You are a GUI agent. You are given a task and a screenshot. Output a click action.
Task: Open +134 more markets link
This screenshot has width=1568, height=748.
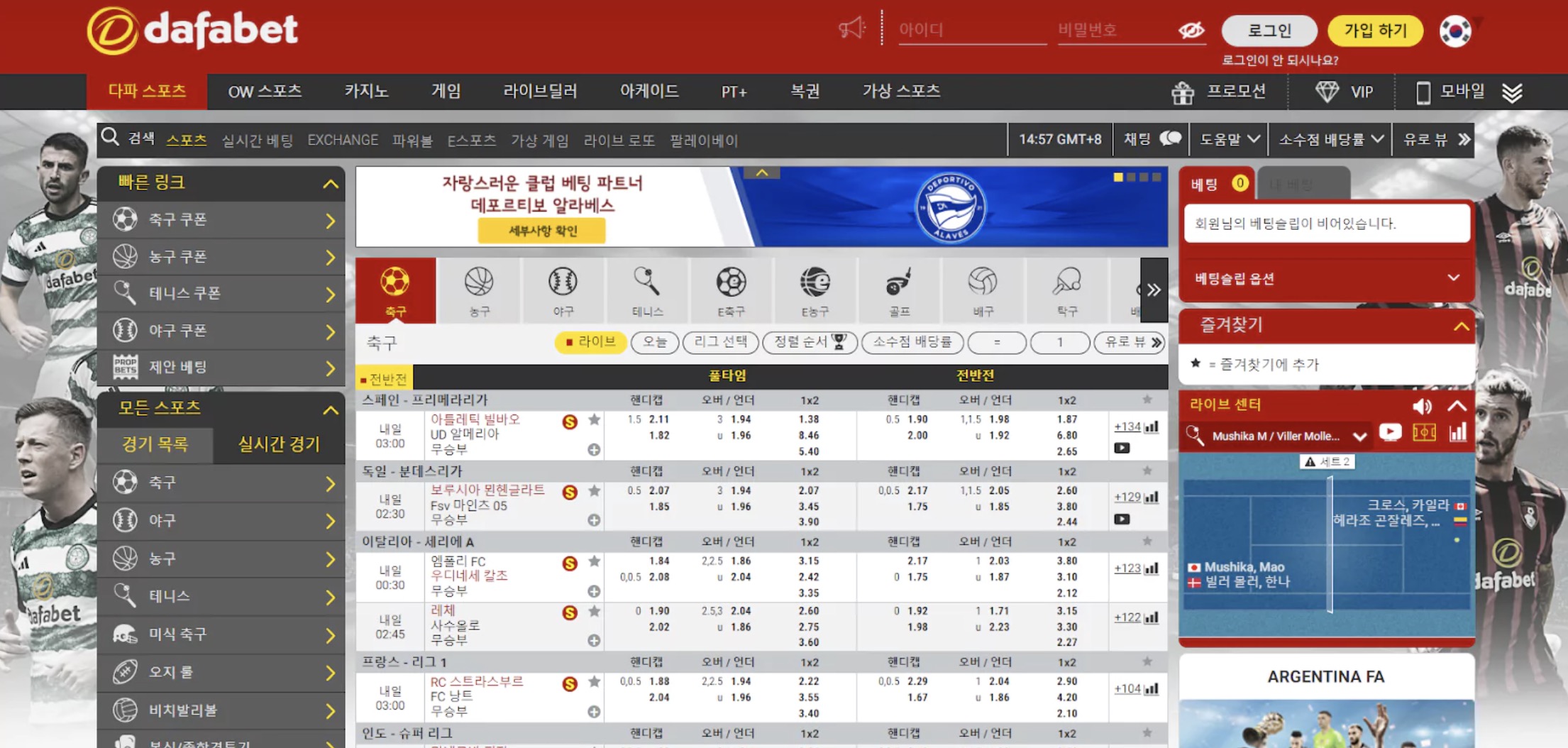pyautogui.click(x=1127, y=427)
